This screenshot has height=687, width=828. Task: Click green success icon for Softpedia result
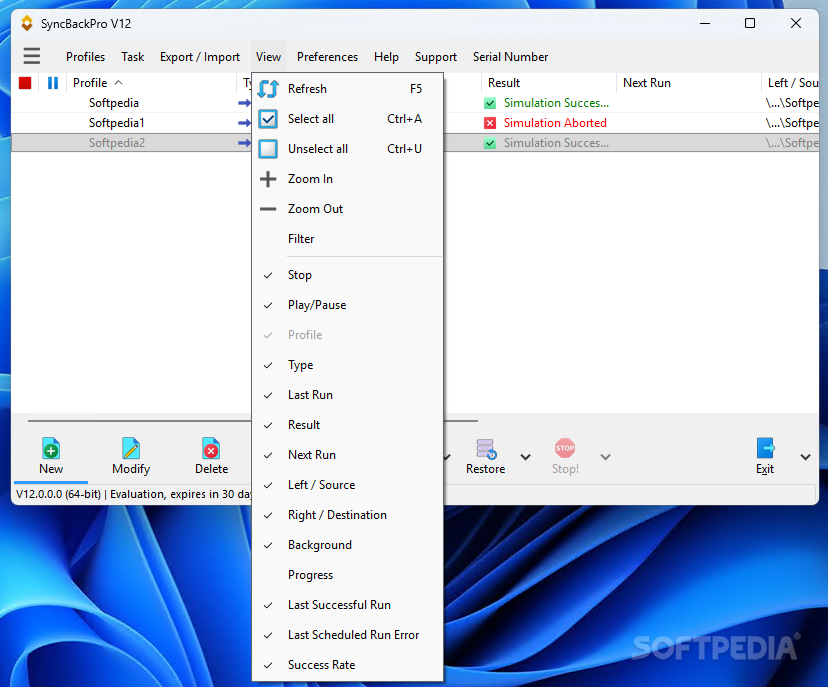(x=490, y=103)
